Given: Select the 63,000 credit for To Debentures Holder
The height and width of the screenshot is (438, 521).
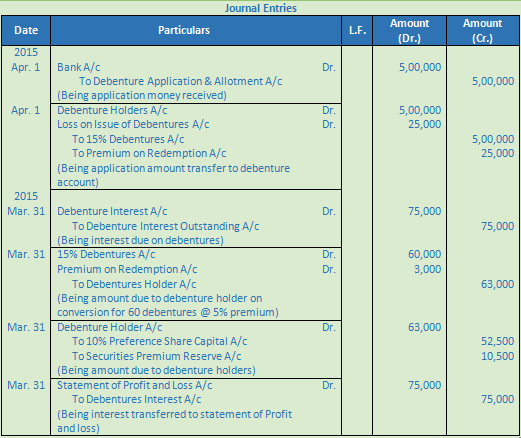Looking at the screenshot, I should 497,284.
